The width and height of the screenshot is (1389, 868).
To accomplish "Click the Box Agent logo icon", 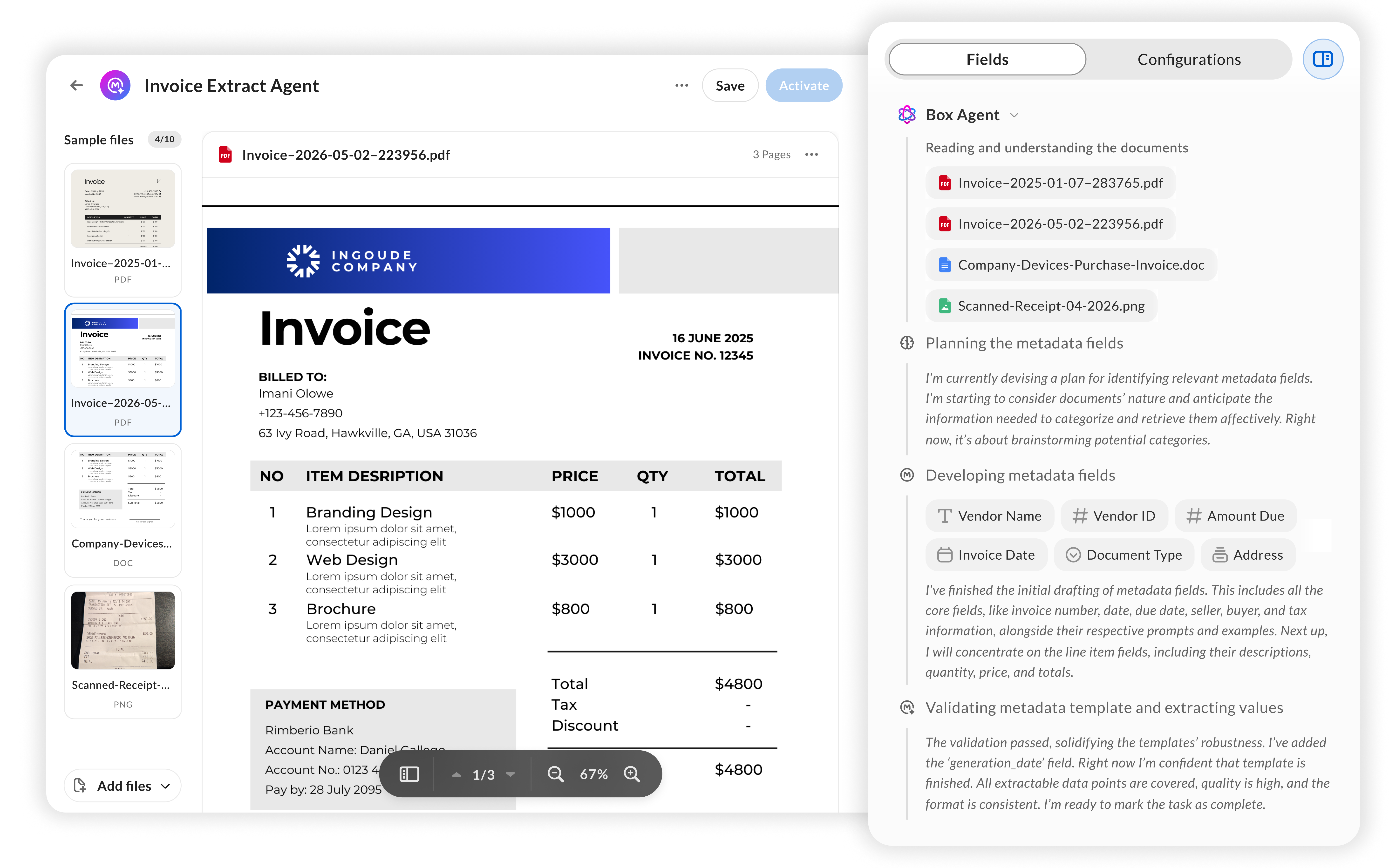I will [907, 115].
